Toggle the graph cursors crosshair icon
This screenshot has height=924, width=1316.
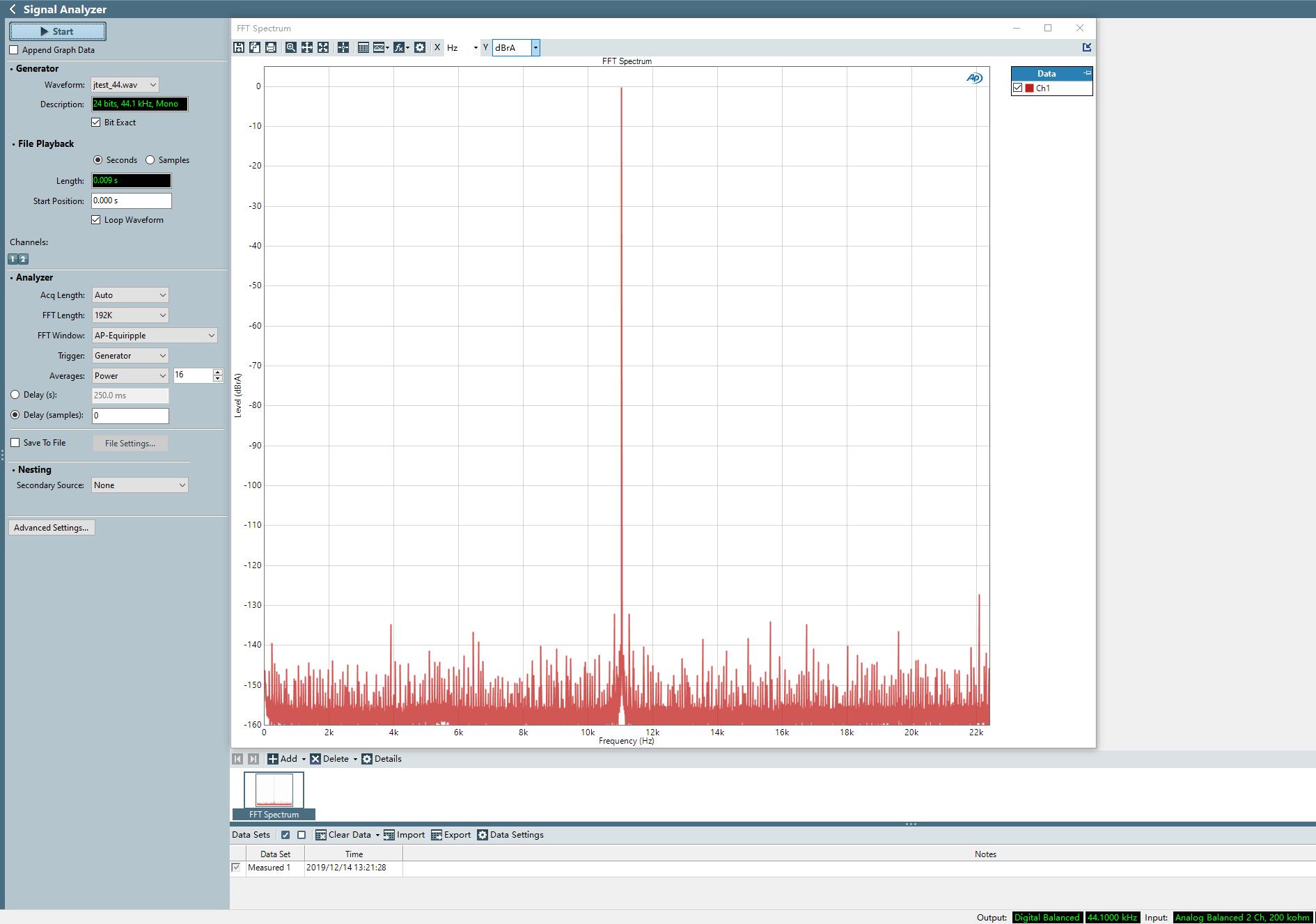[x=343, y=47]
